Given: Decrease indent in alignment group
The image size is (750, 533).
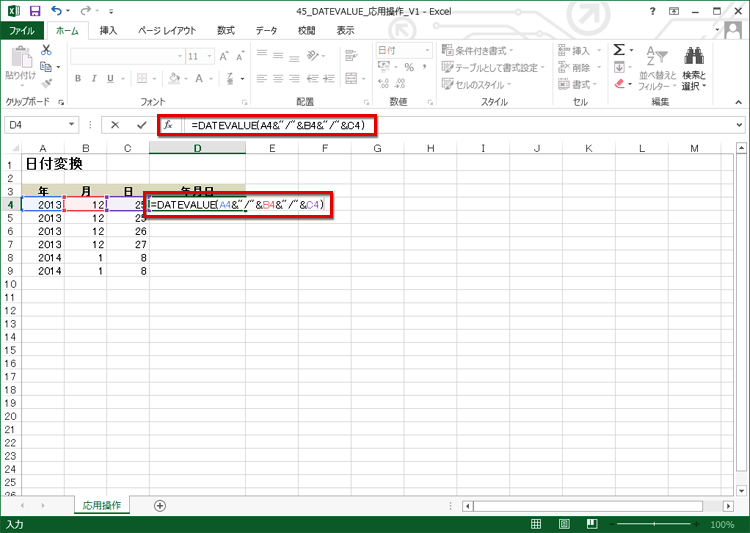Looking at the screenshot, I should 312,78.
